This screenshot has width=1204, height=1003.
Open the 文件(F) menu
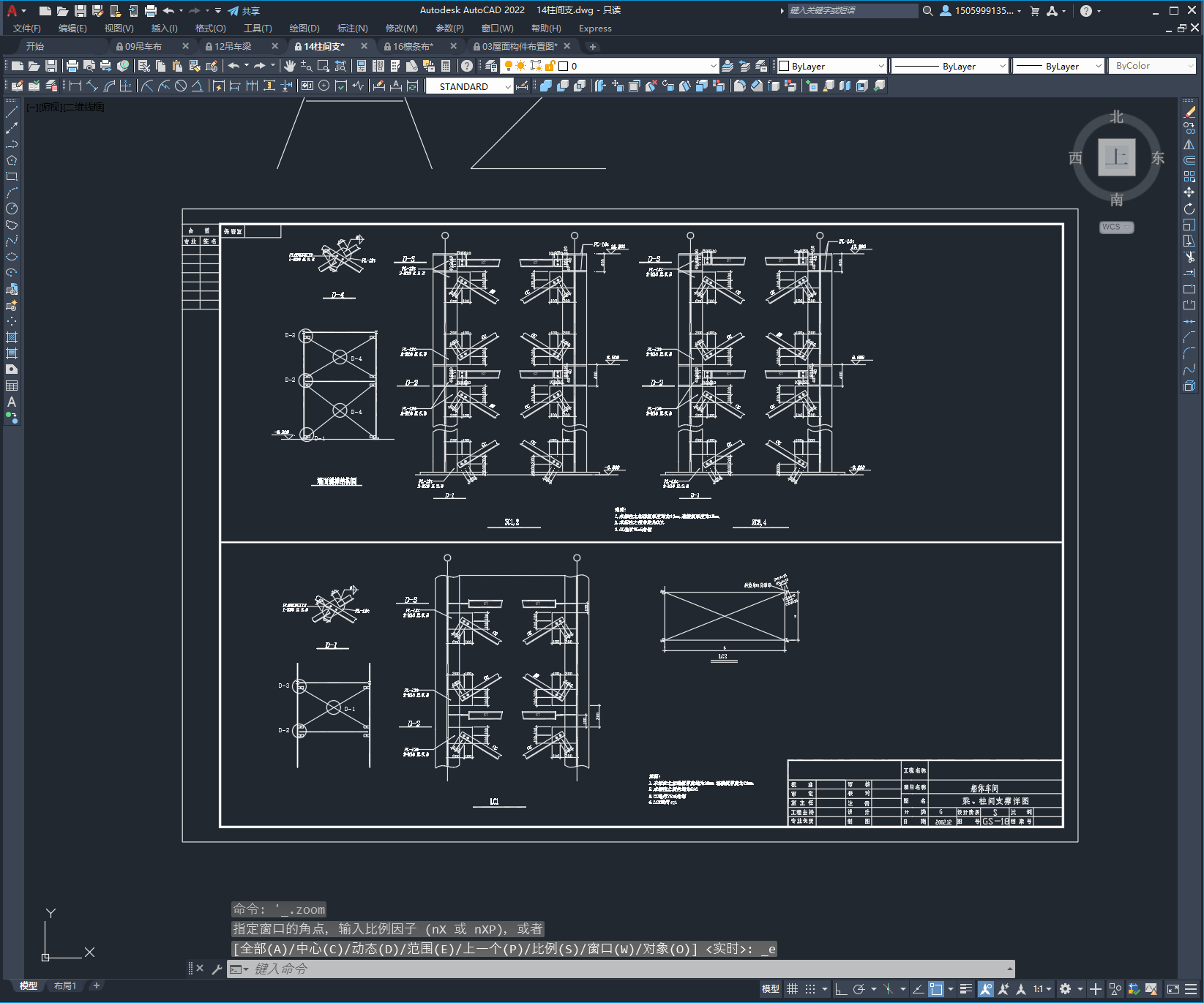tap(27, 29)
